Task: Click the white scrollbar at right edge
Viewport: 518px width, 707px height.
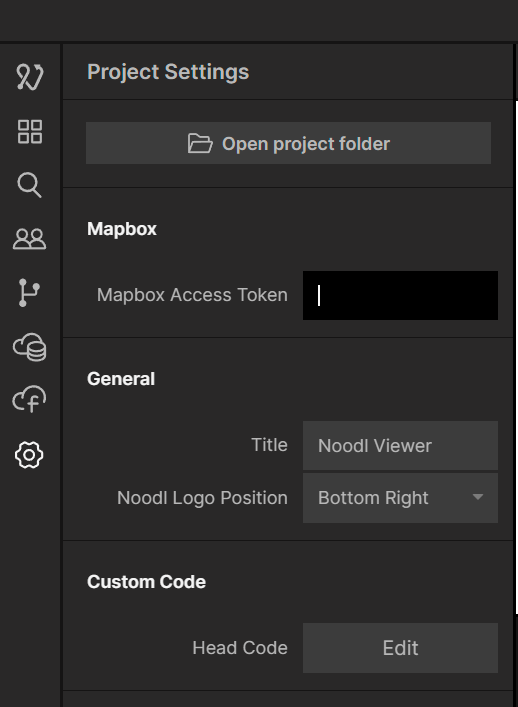Action: tap(517, 357)
